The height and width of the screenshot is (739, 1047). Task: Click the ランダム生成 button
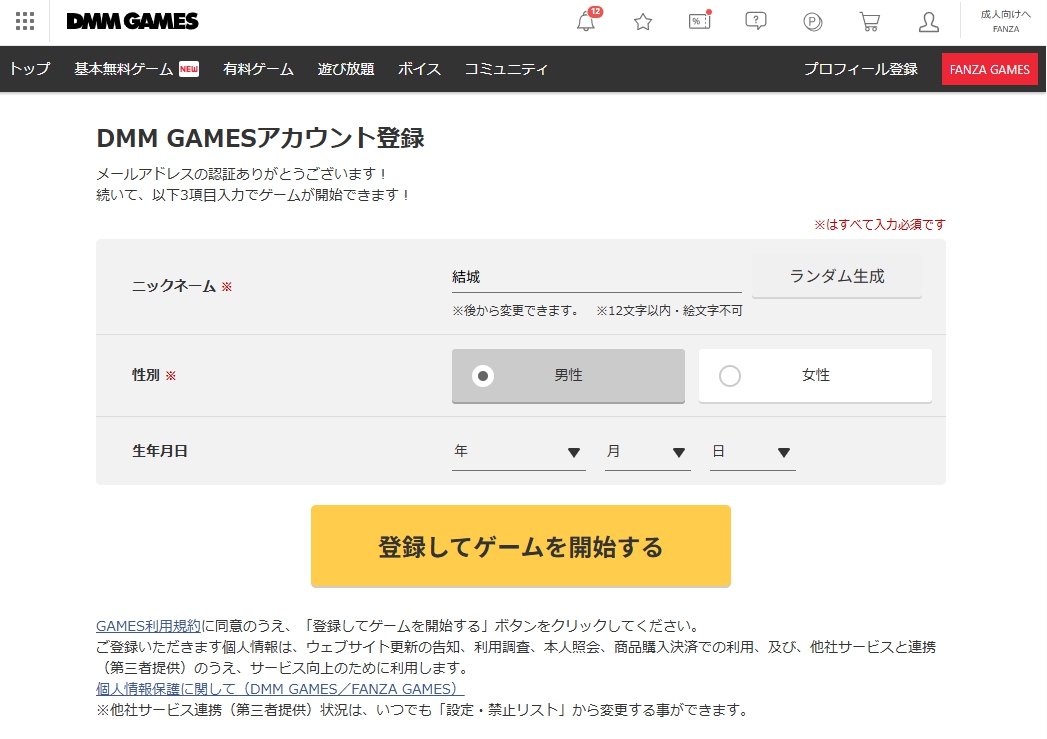pos(837,276)
